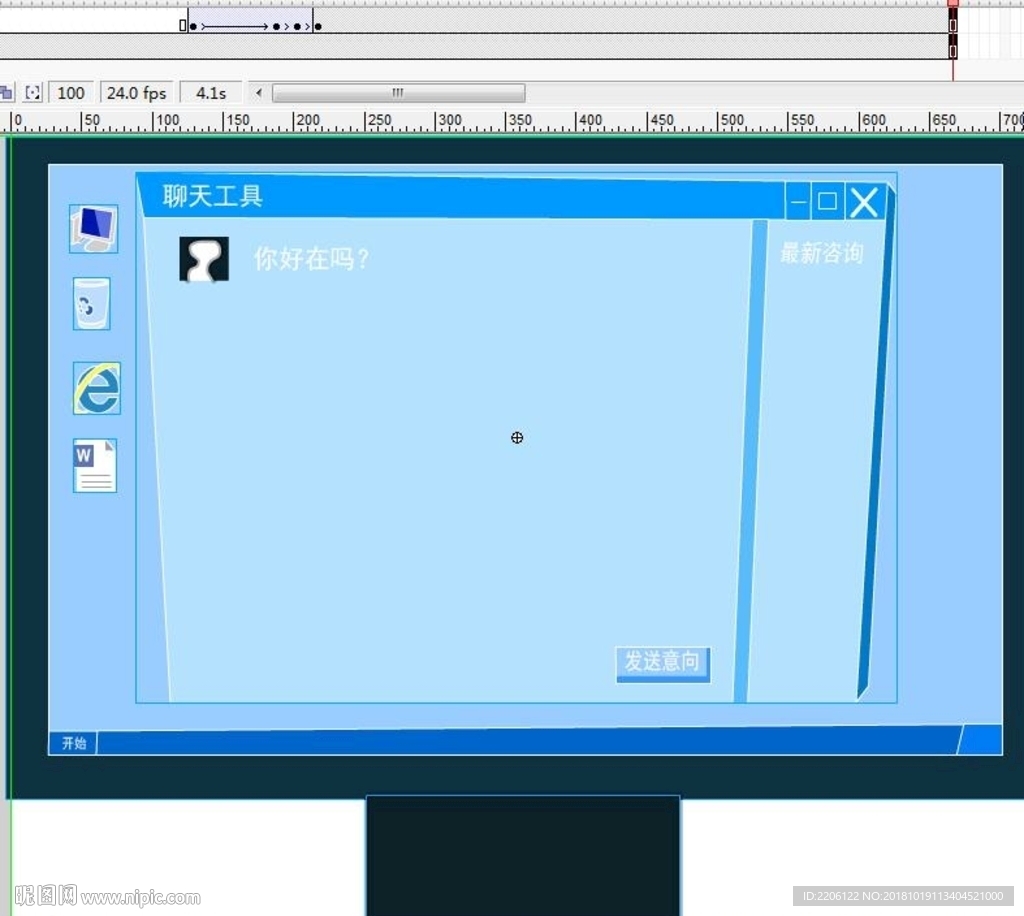The width and height of the screenshot is (1024, 916).
Task: Select the 聊天工具 title bar text
Action: [213, 196]
